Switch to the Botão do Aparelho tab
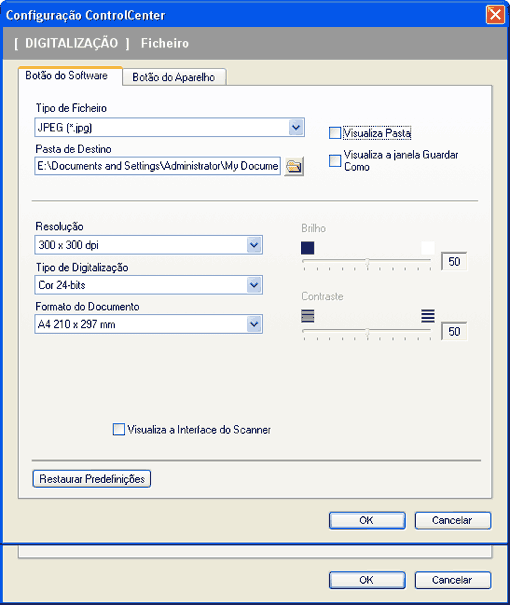The image size is (510, 605). pyautogui.click(x=174, y=77)
